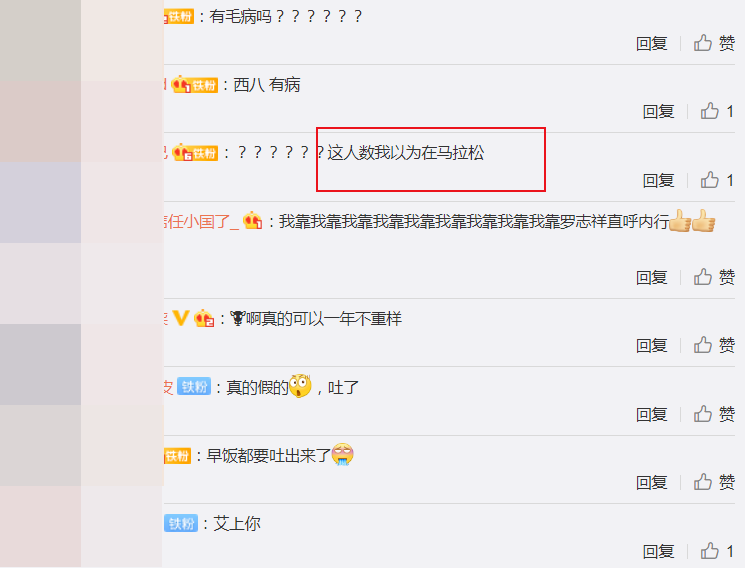The width and height of the screenshot is (745, 568).
Task: Open the username ending in 任小国了_
Action: (201, 221)
